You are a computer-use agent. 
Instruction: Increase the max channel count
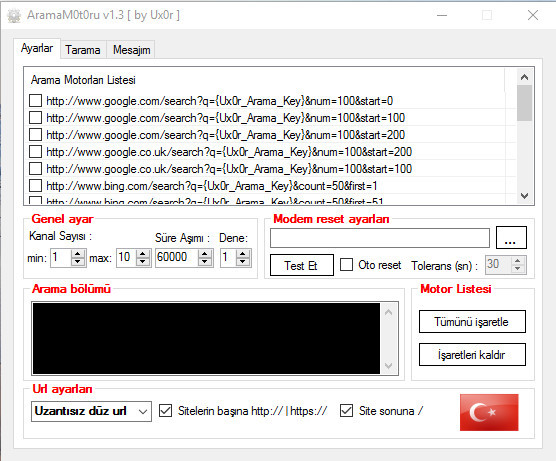(143, 254)
